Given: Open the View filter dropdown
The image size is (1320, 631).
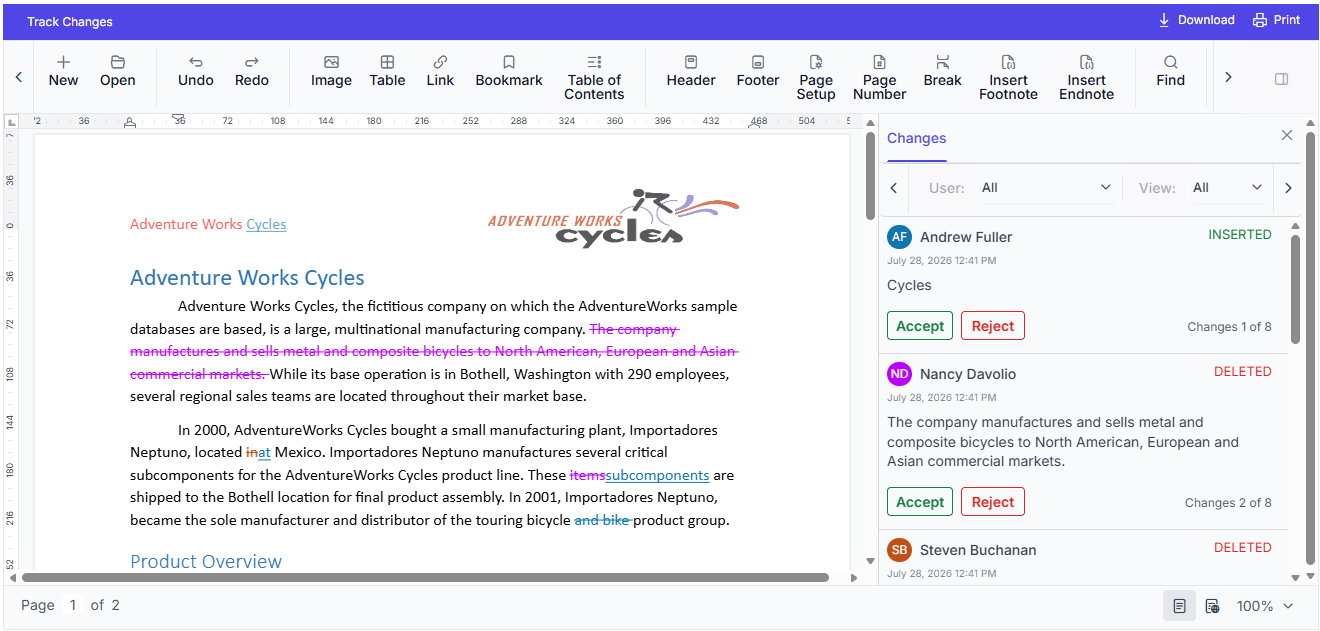Looking at the screenshot, I should coord(1228,188).
